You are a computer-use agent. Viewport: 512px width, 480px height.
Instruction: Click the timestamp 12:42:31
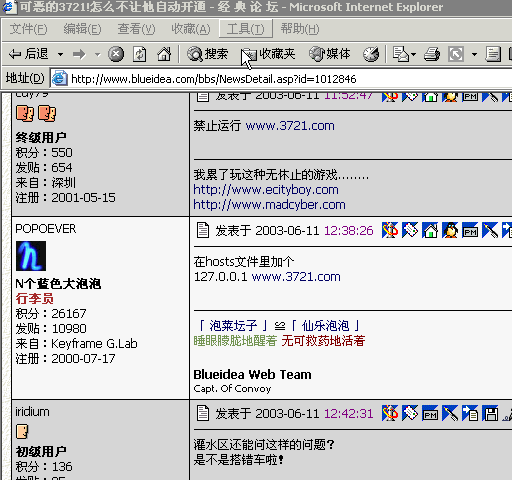349,414
